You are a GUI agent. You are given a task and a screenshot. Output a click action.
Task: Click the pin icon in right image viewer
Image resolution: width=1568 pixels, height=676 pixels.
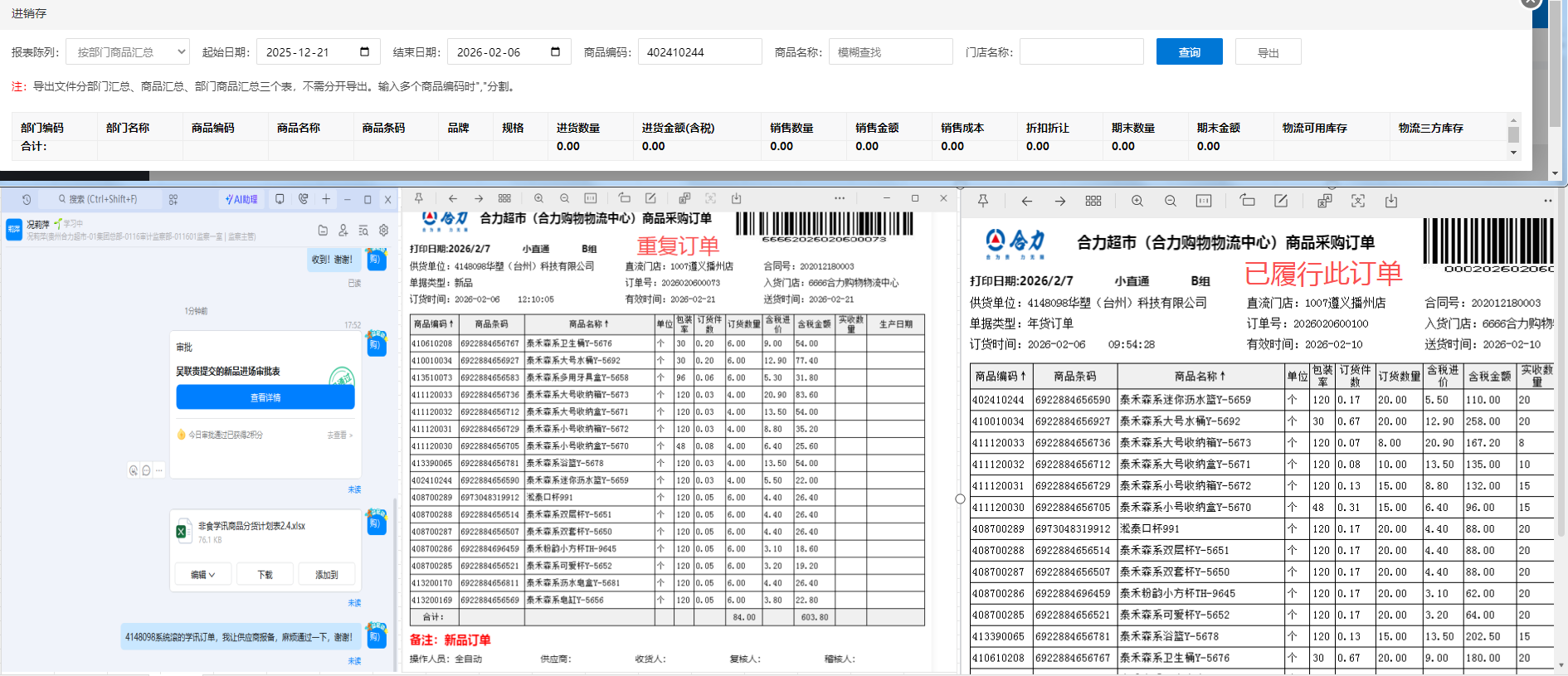point(983,201)
